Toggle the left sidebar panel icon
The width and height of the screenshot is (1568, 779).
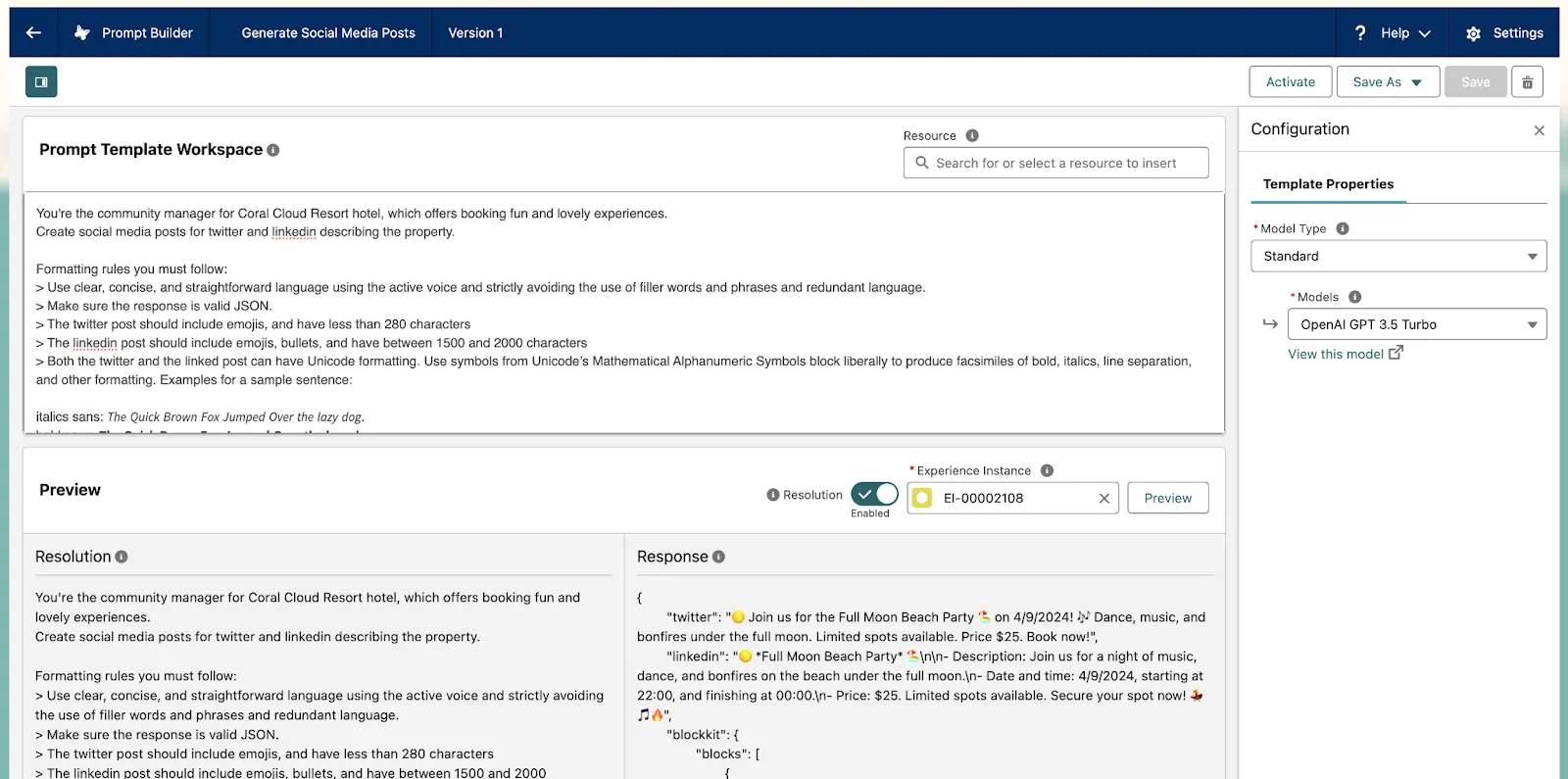click(x=41, y=82)
